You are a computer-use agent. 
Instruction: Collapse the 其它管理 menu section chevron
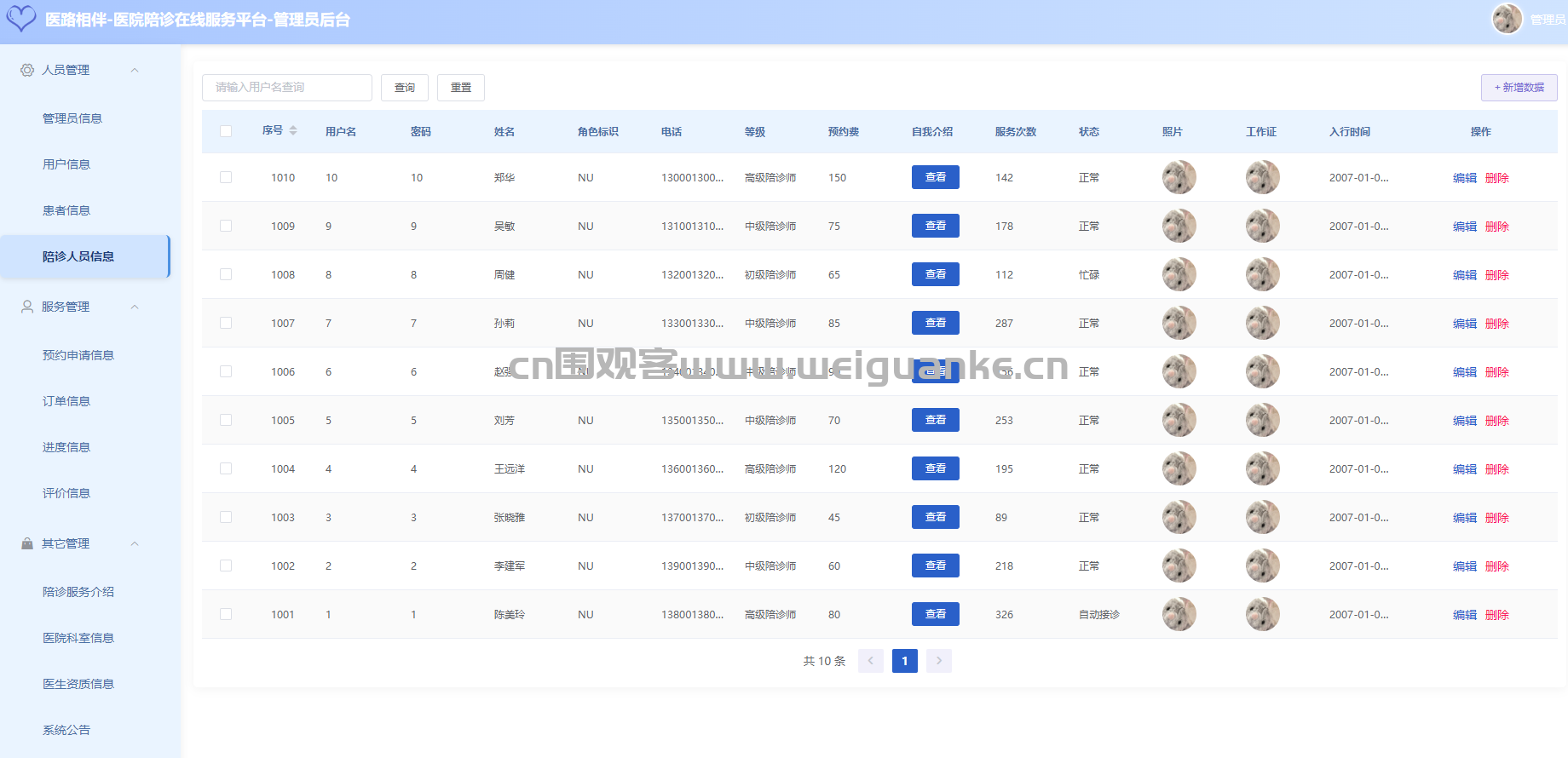135,543
